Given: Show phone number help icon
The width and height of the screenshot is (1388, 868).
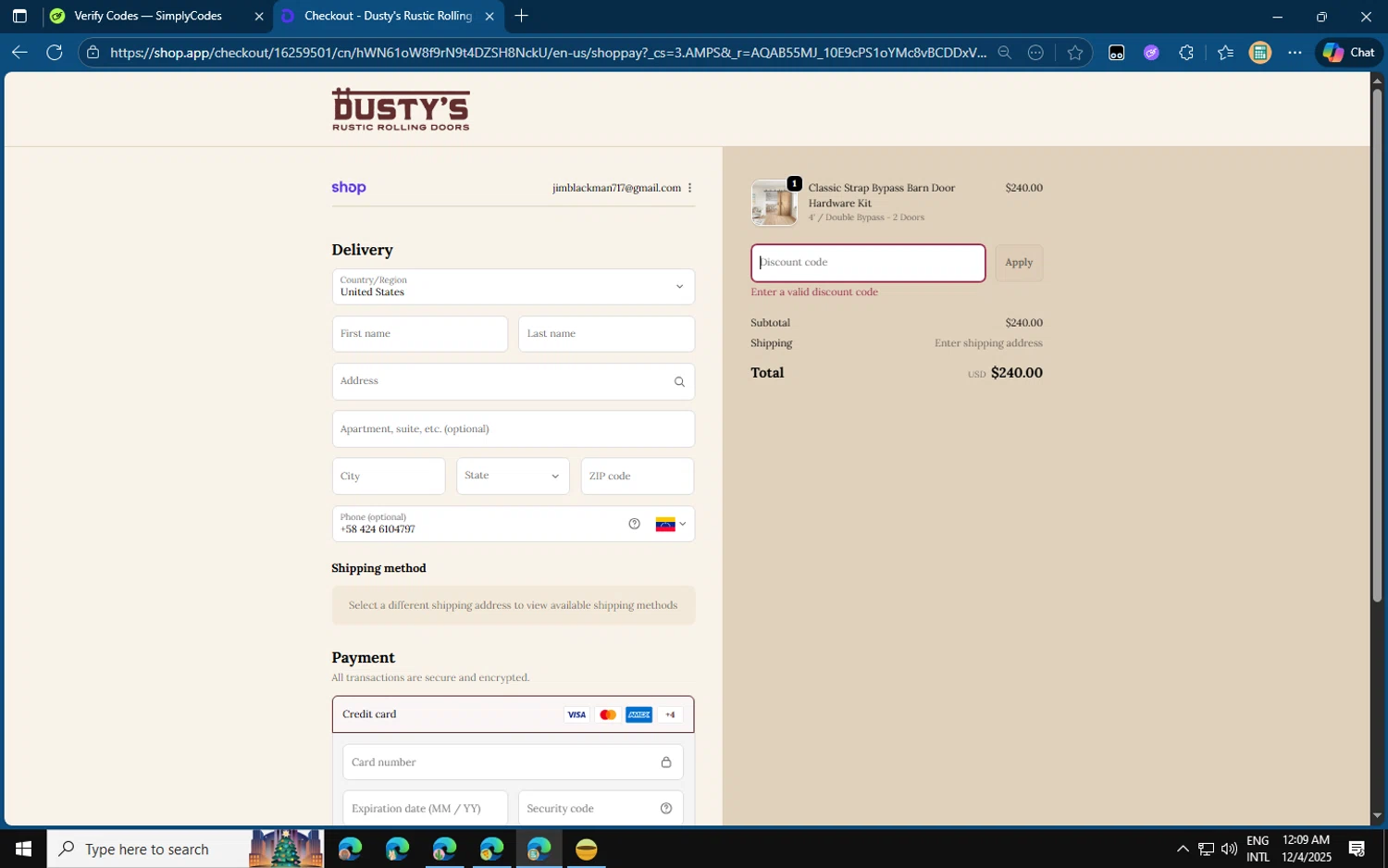Looking at the screenshot, I should [x=634, y=524].
